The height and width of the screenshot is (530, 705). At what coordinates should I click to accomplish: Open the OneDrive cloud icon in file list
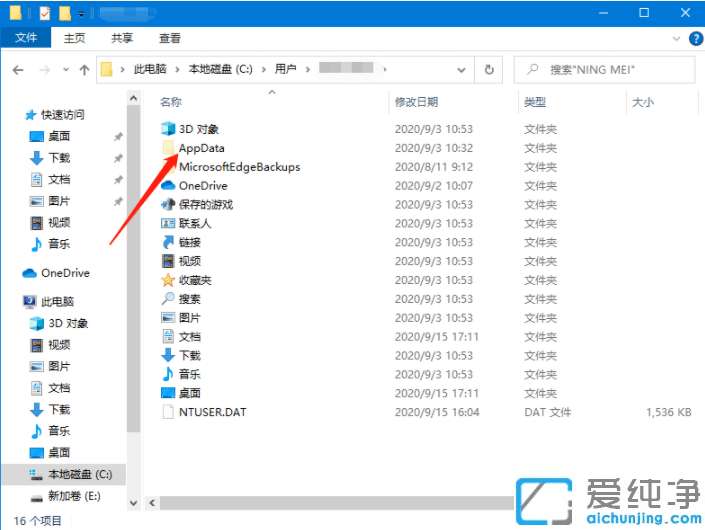point(168,186)
